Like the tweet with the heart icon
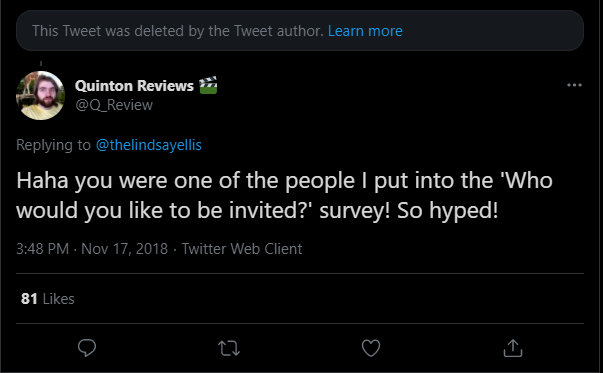This screenshot has height=373, width=603. pyautogui.click(x=371, y=348)
